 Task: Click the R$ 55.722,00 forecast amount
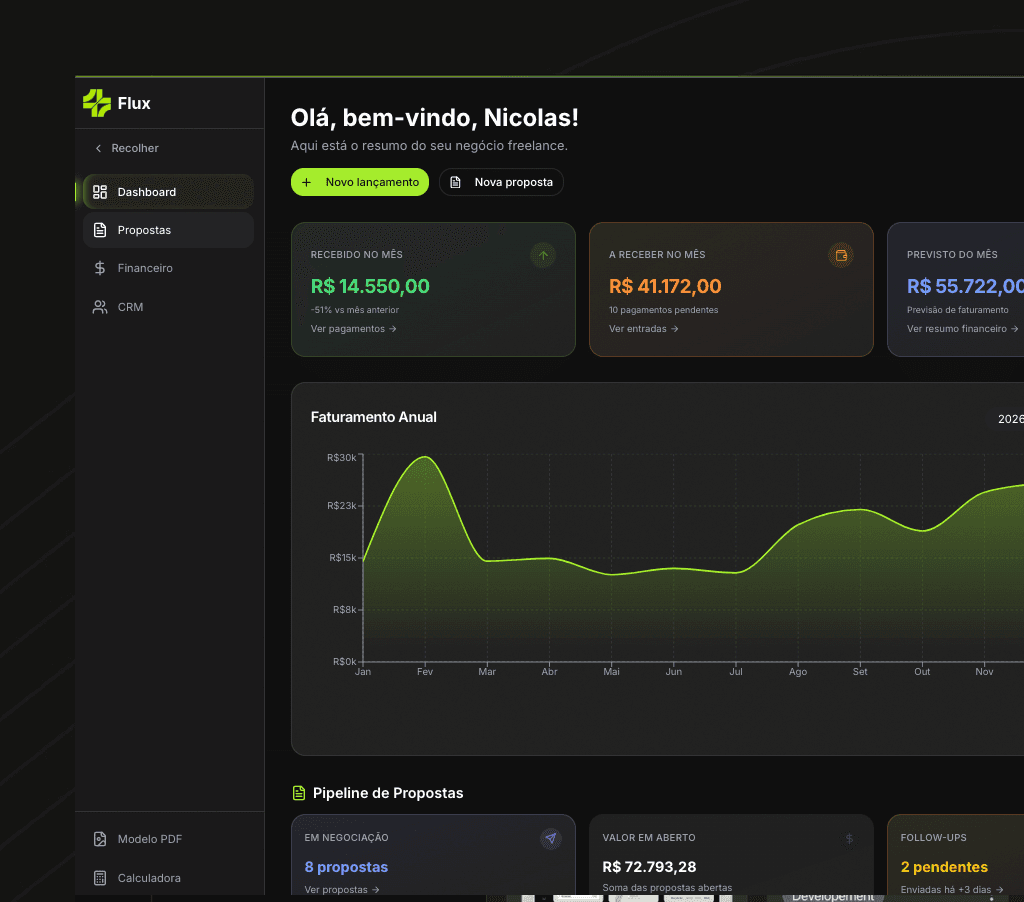pos(965,286)
